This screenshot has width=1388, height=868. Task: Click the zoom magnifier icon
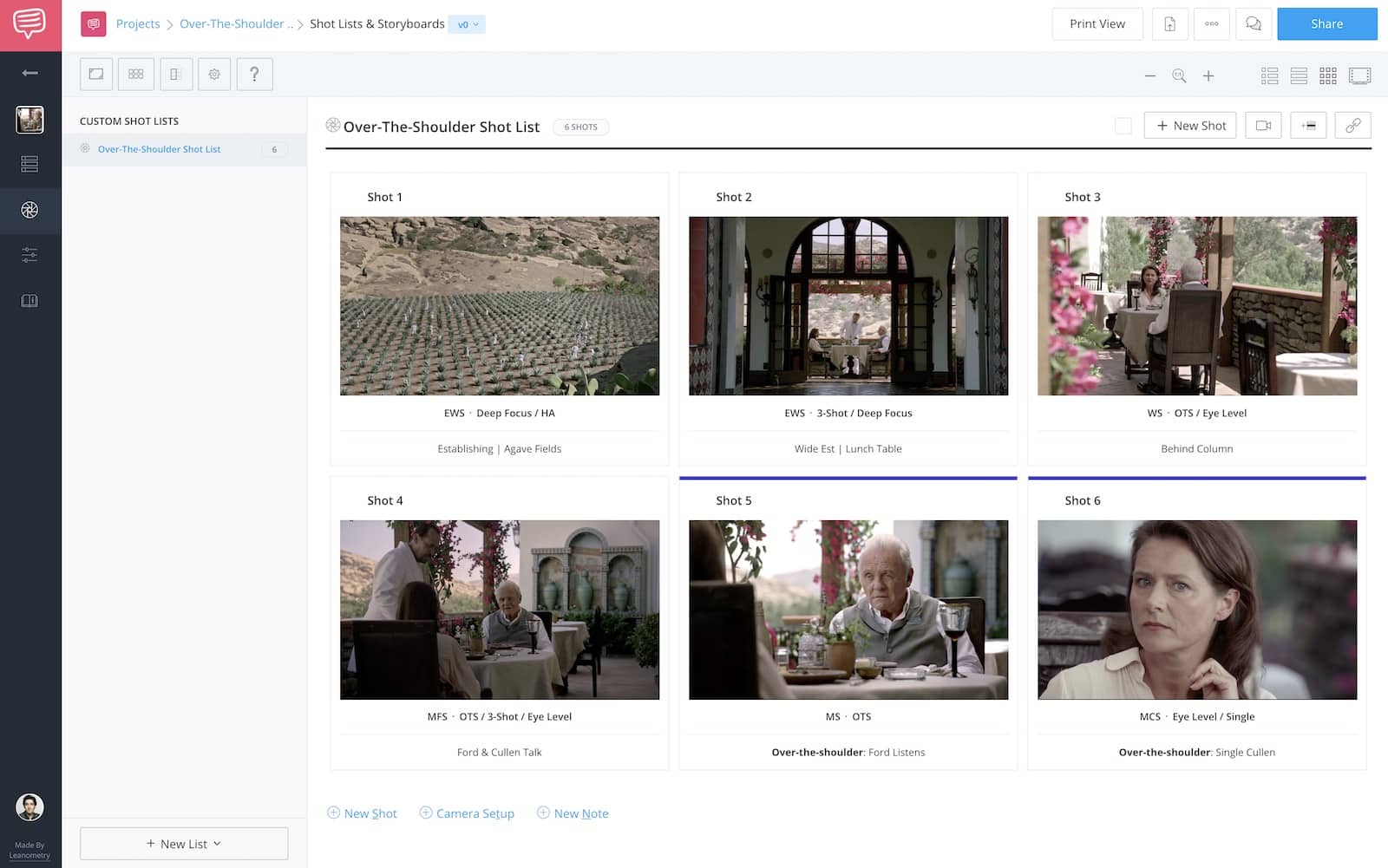click(x=1179, y=76)
